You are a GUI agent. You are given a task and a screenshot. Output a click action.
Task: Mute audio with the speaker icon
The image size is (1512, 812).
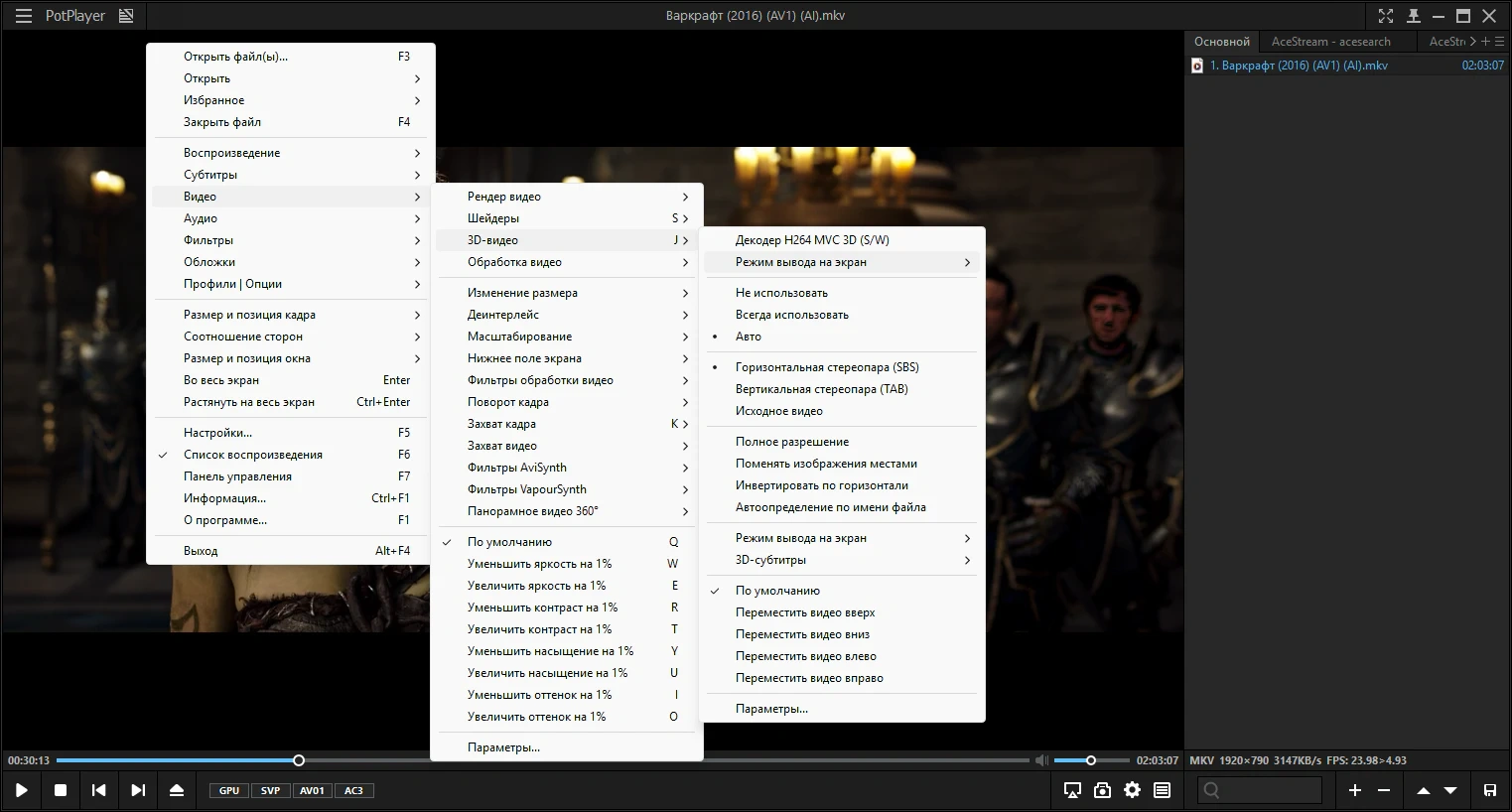click(x=1041, y=760)
